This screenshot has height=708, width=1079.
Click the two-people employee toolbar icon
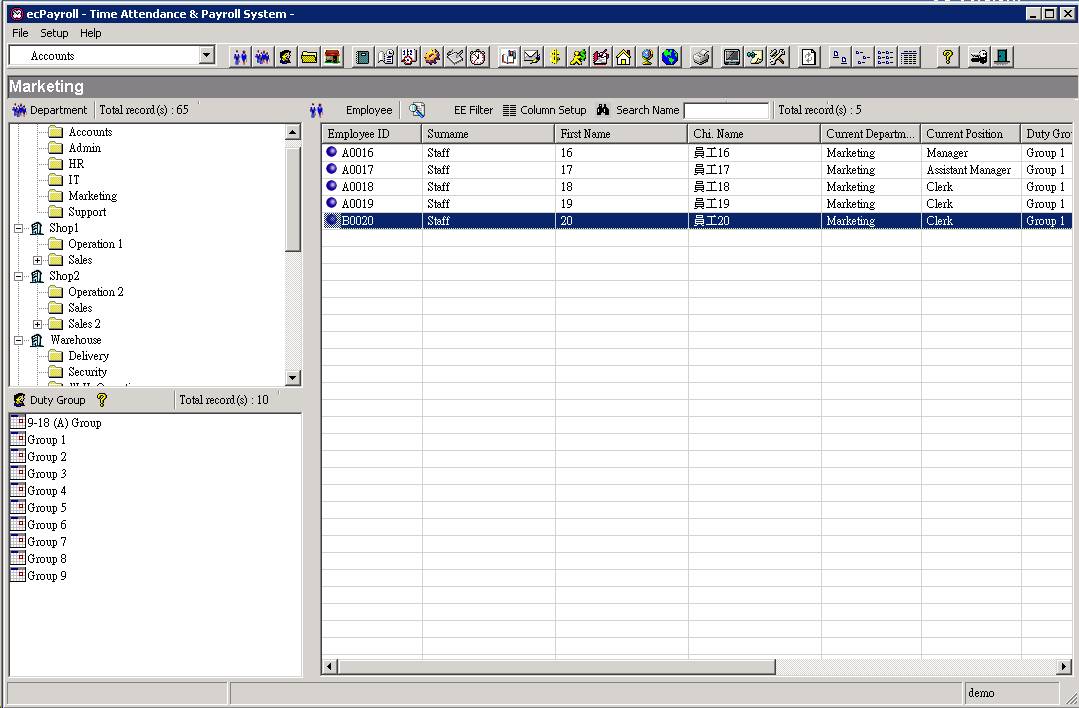239,57
